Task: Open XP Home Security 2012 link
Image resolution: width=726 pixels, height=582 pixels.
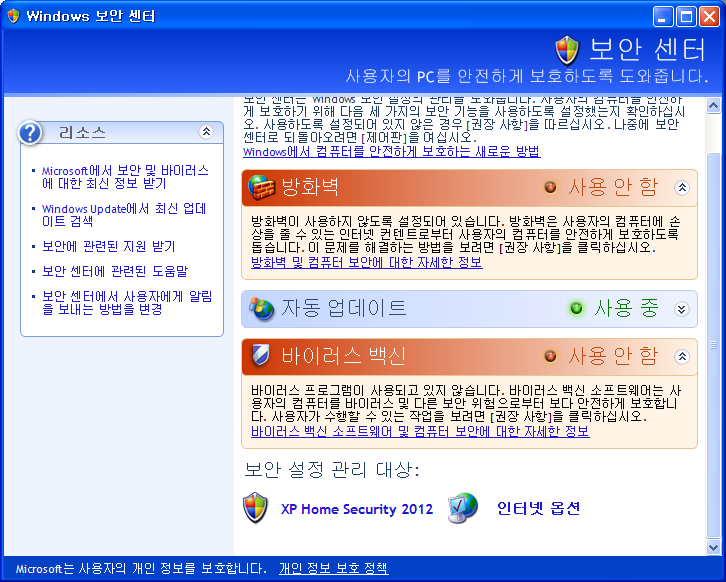Action: click(357, 509)
